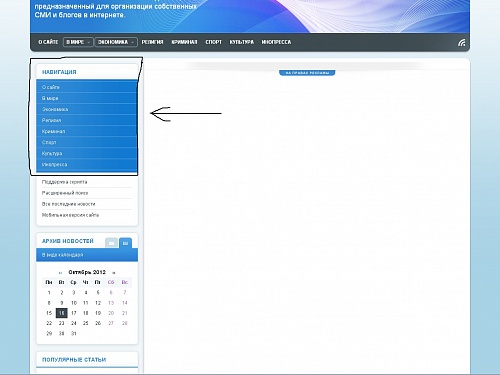Click the НА ПРАВАХ РЕКЛАМЫ label
The height and width of the screenshot is (375, 500).
pyautogui.click(x=307, y=73)
